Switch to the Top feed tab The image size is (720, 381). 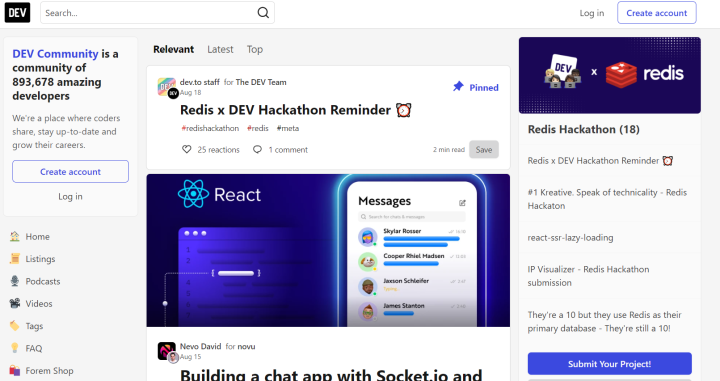[255, 49]
